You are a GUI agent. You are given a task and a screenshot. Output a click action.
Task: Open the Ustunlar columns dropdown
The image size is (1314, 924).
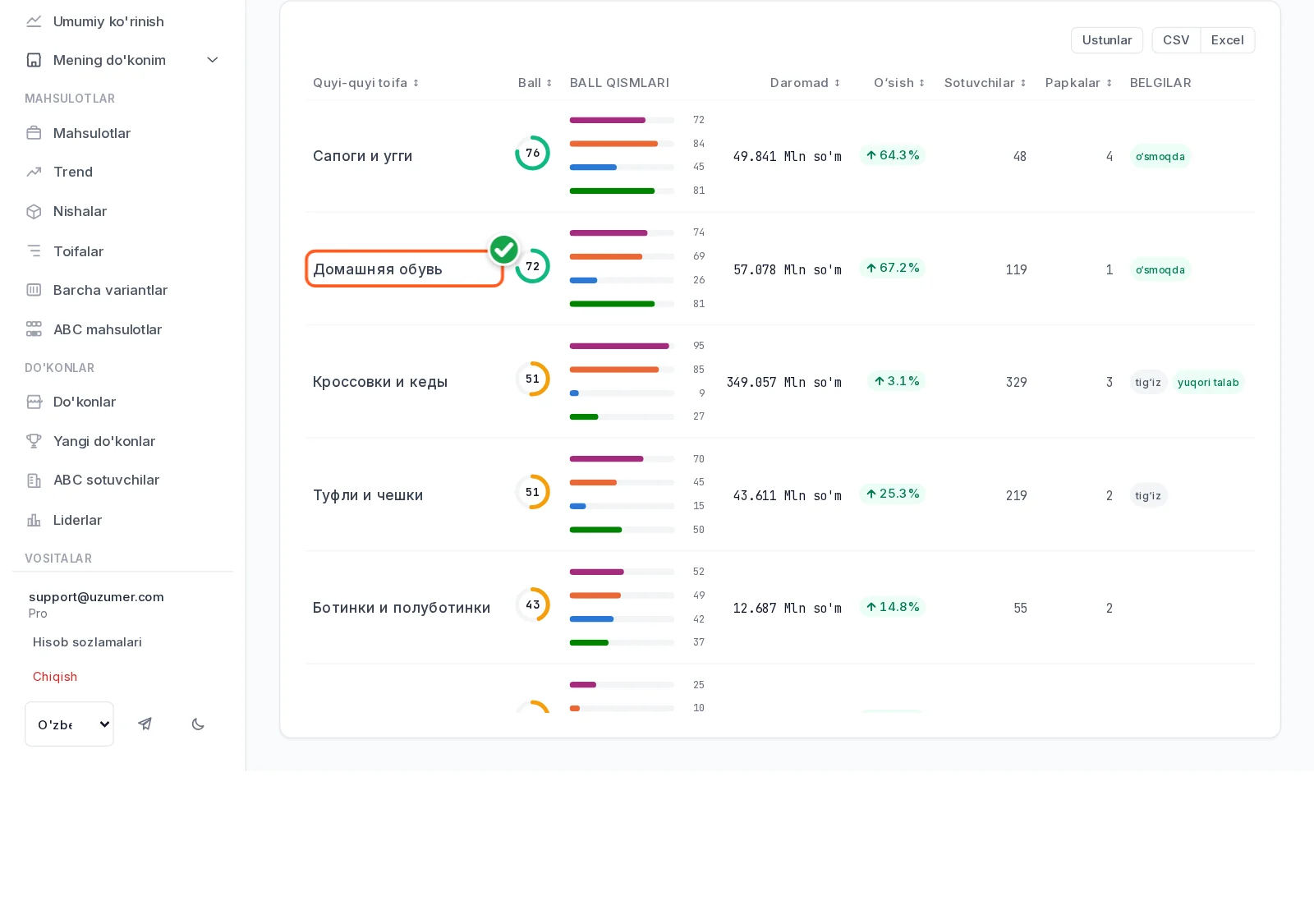click(1107, 40)
